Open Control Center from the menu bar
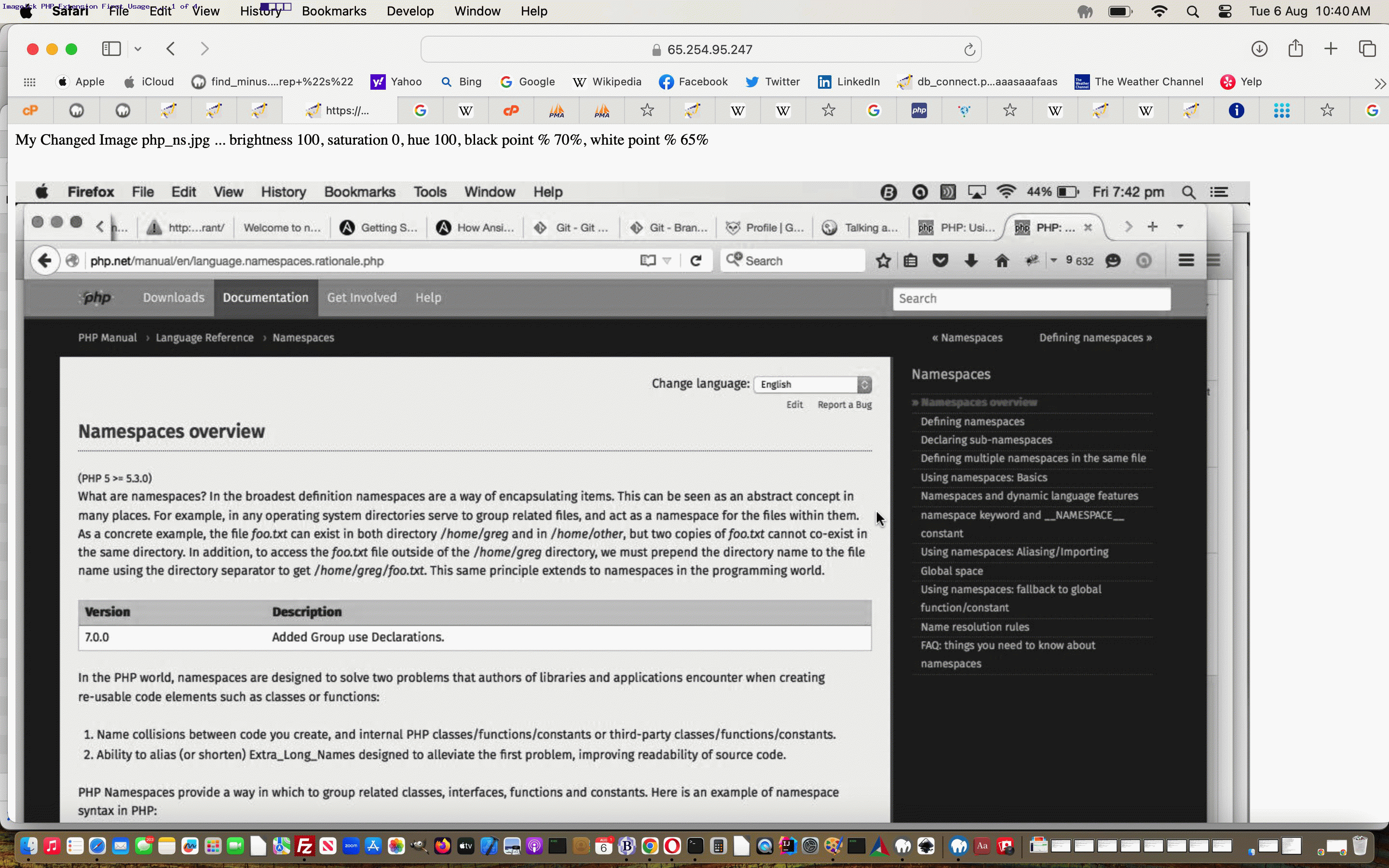 1225,12
